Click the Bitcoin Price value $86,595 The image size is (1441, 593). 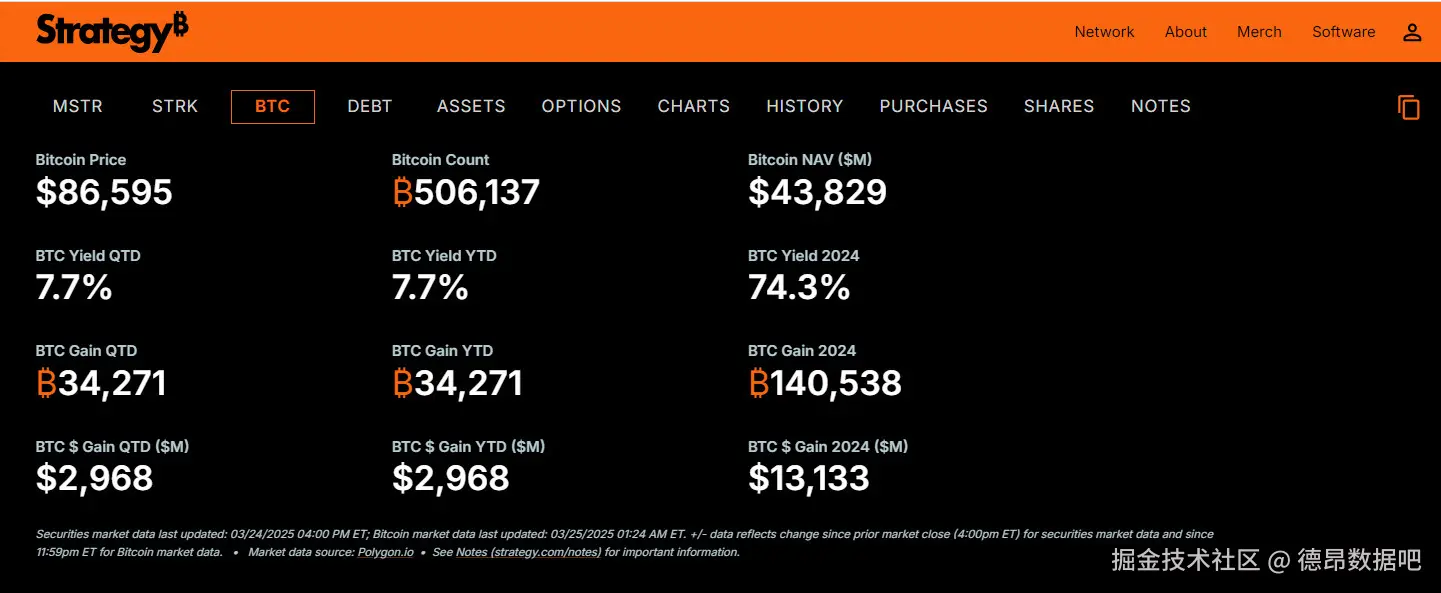tap(104, 192)
